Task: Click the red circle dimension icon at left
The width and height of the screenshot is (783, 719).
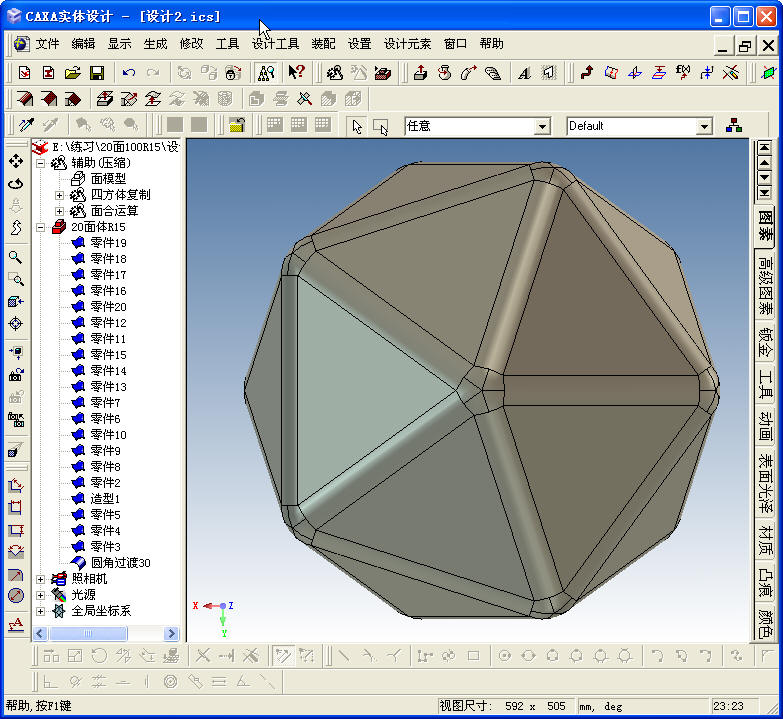Action: click(15, 596)
